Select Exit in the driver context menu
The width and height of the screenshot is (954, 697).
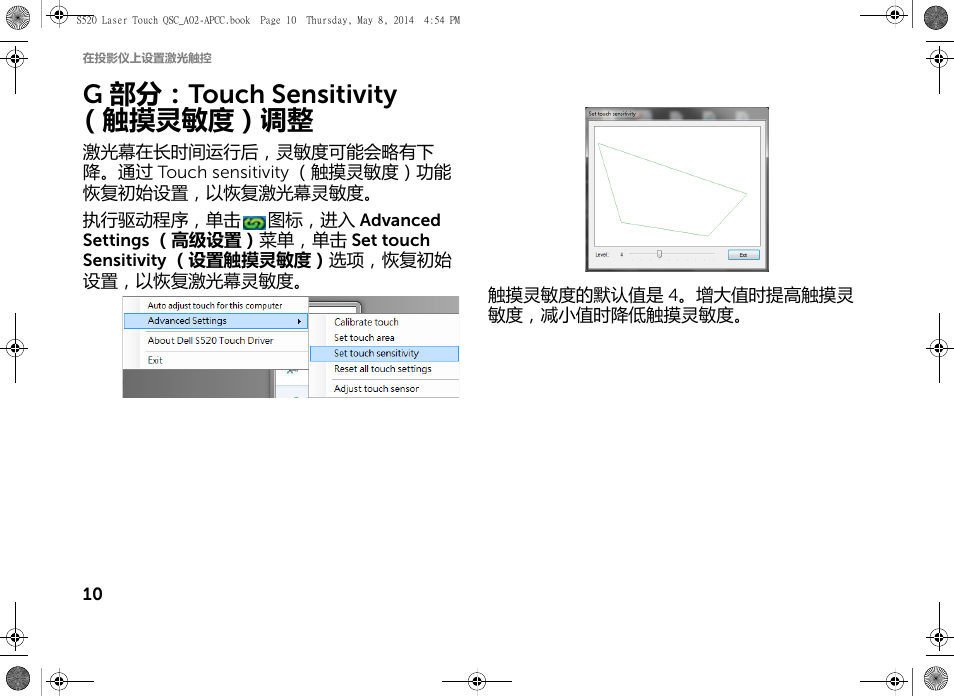[155, 360]
